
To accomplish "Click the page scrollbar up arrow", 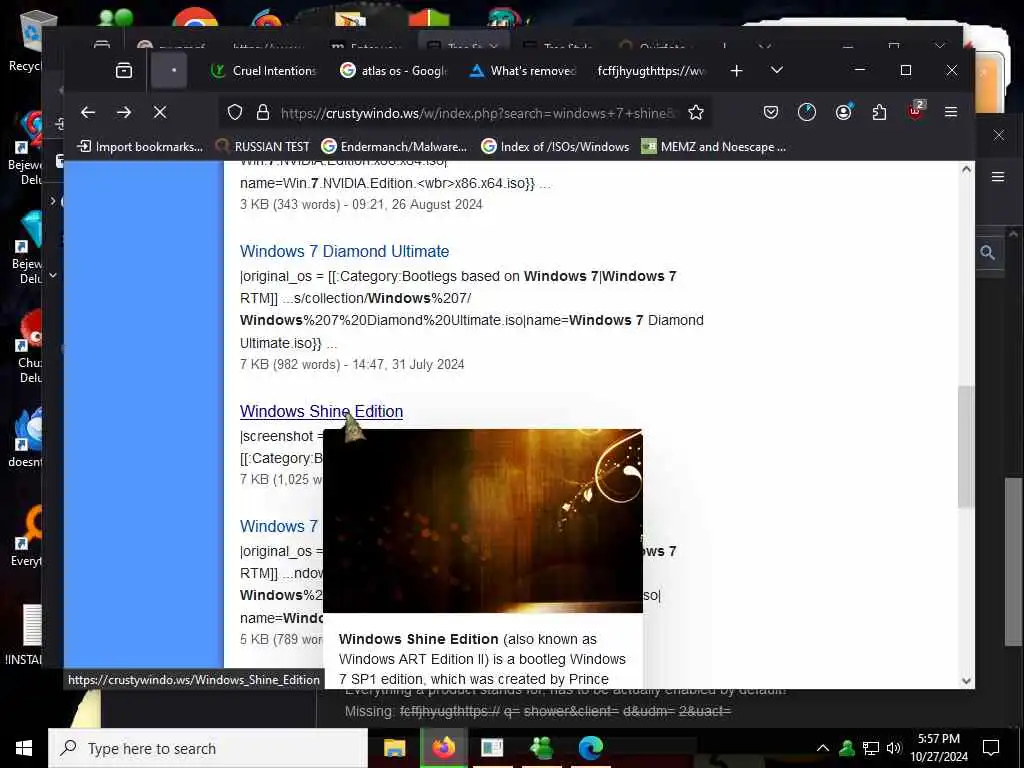I will tap(967, 170).
